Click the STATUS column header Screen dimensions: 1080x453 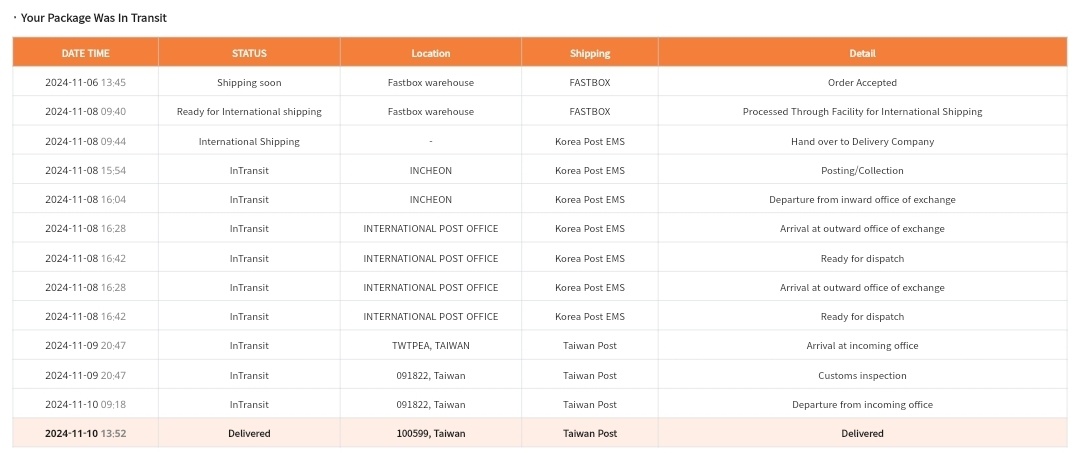(249, 53)
